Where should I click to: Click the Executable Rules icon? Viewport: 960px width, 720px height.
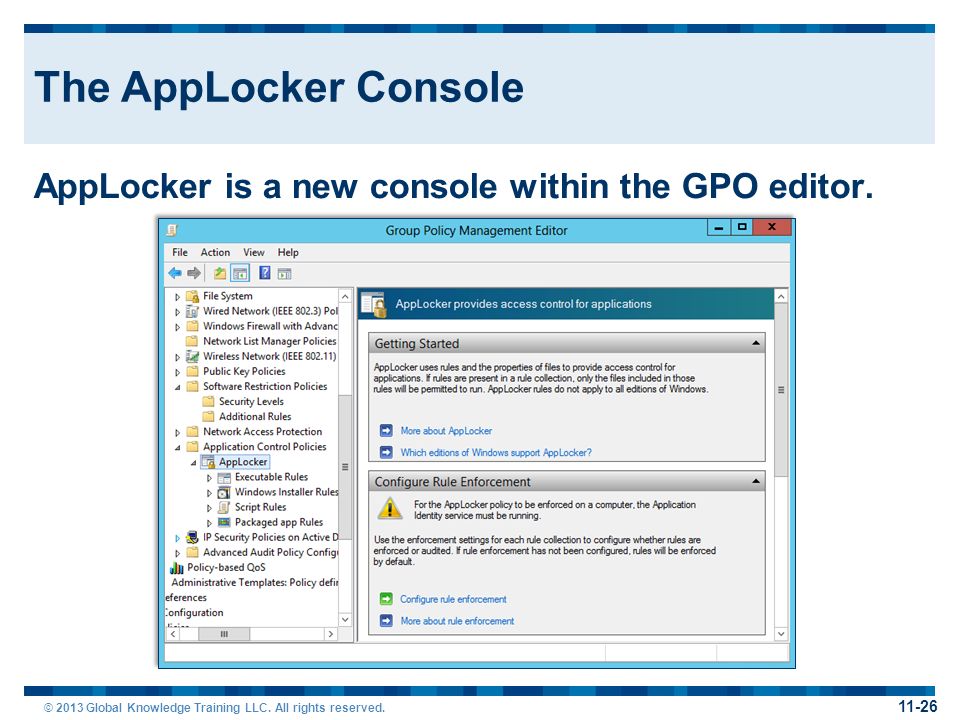(x=224, y=478)
